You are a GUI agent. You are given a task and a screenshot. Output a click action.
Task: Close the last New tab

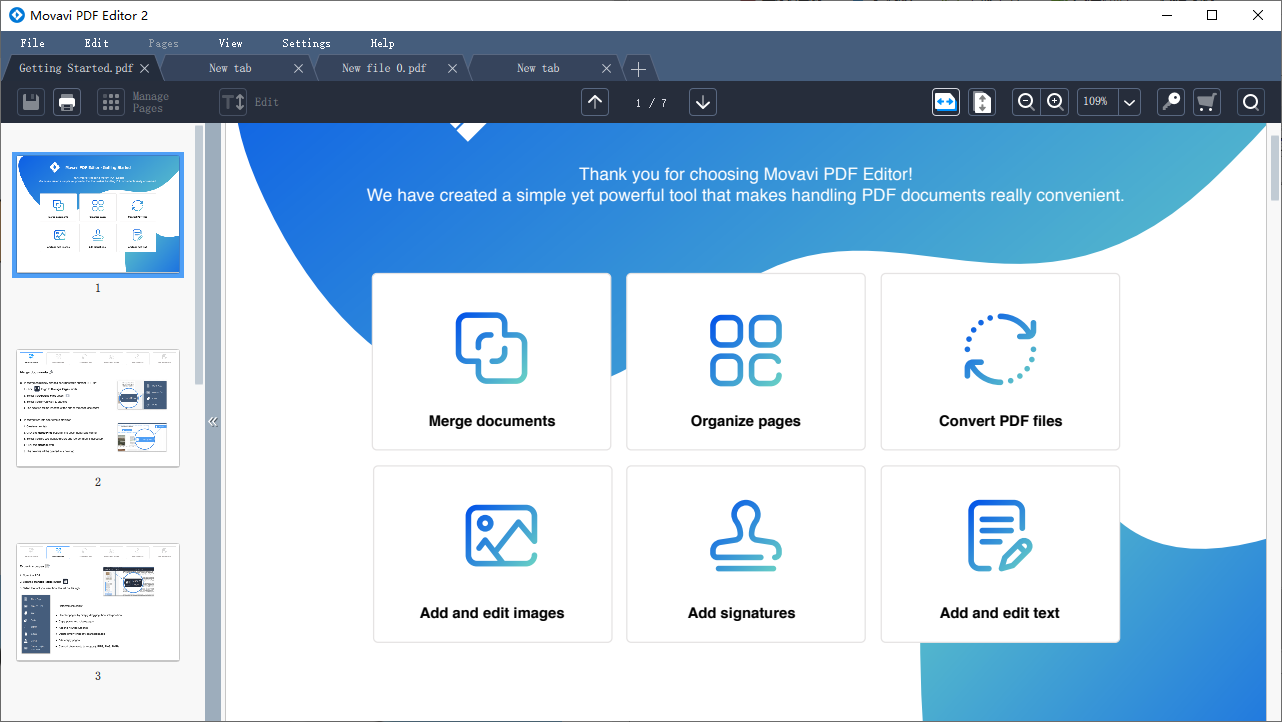(x=607, y=68)
